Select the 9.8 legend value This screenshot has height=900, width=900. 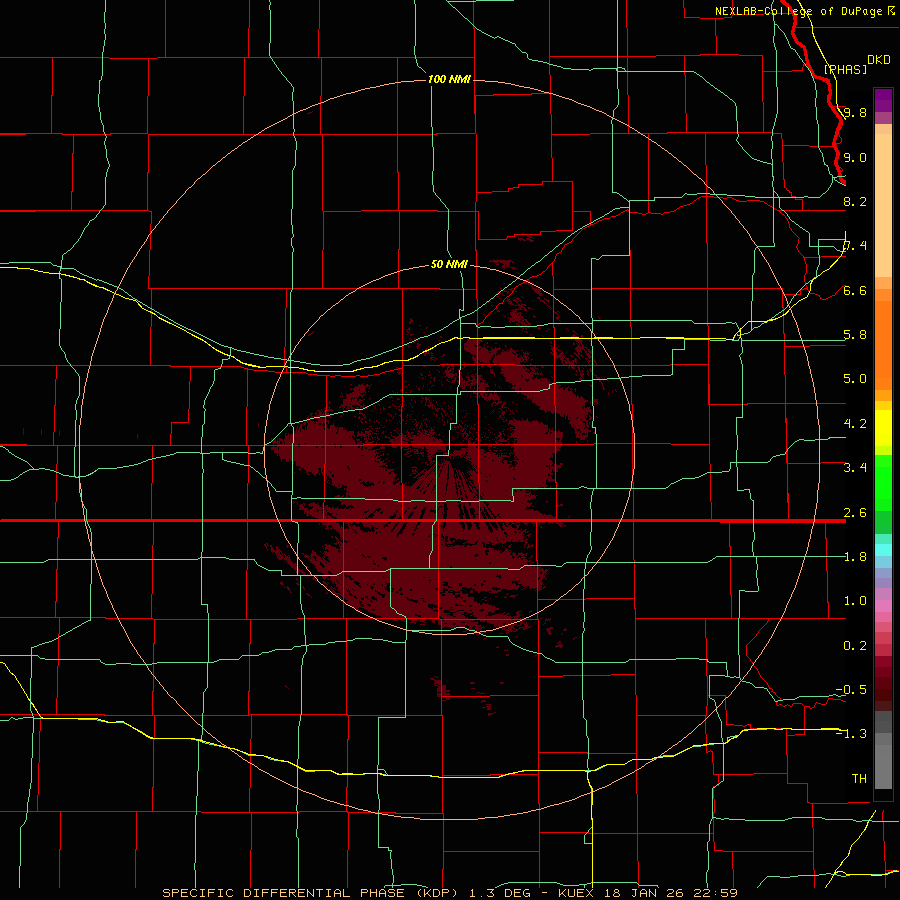pyautogui.click(x=855, y=112)
